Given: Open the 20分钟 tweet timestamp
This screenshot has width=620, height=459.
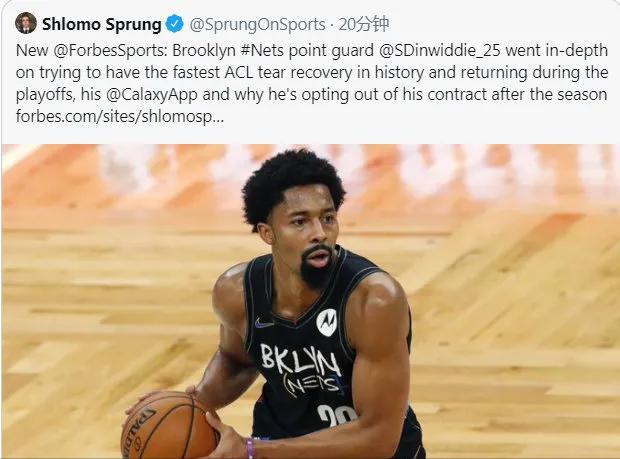Looking at the screenshot, I should click(x=364, y=25).
